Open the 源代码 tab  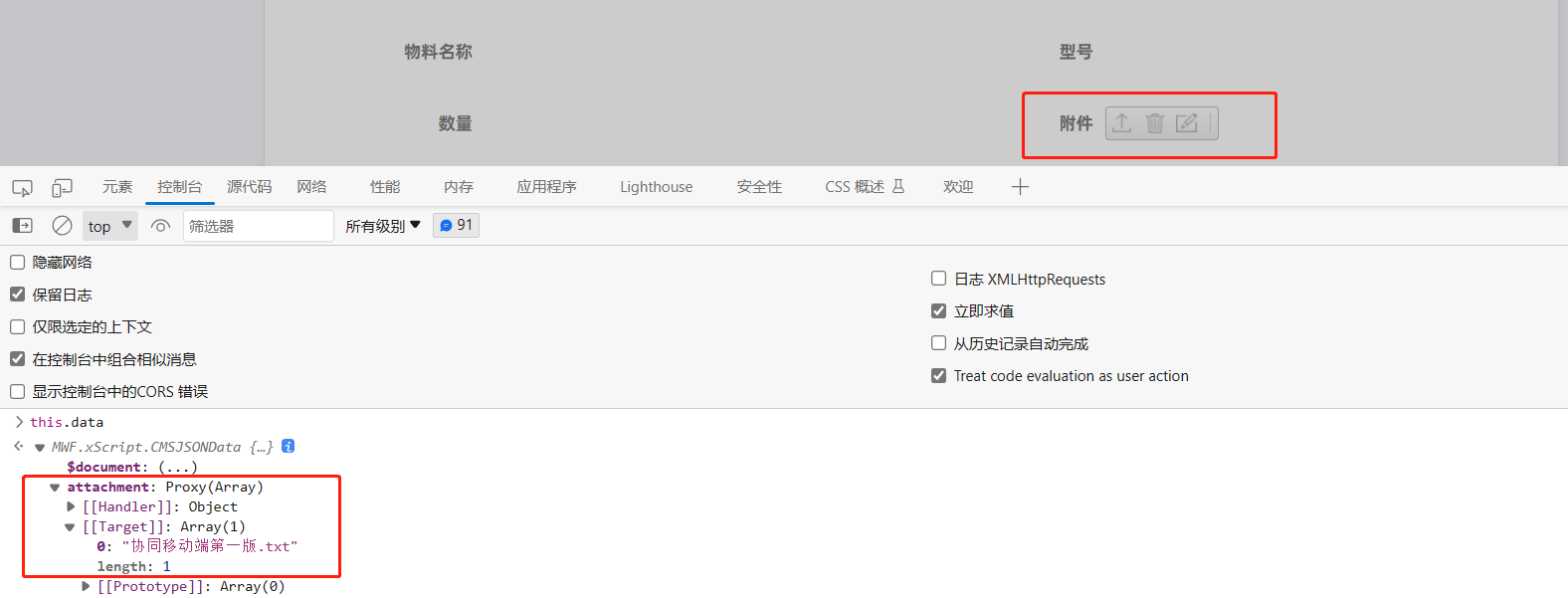point(249,187)
